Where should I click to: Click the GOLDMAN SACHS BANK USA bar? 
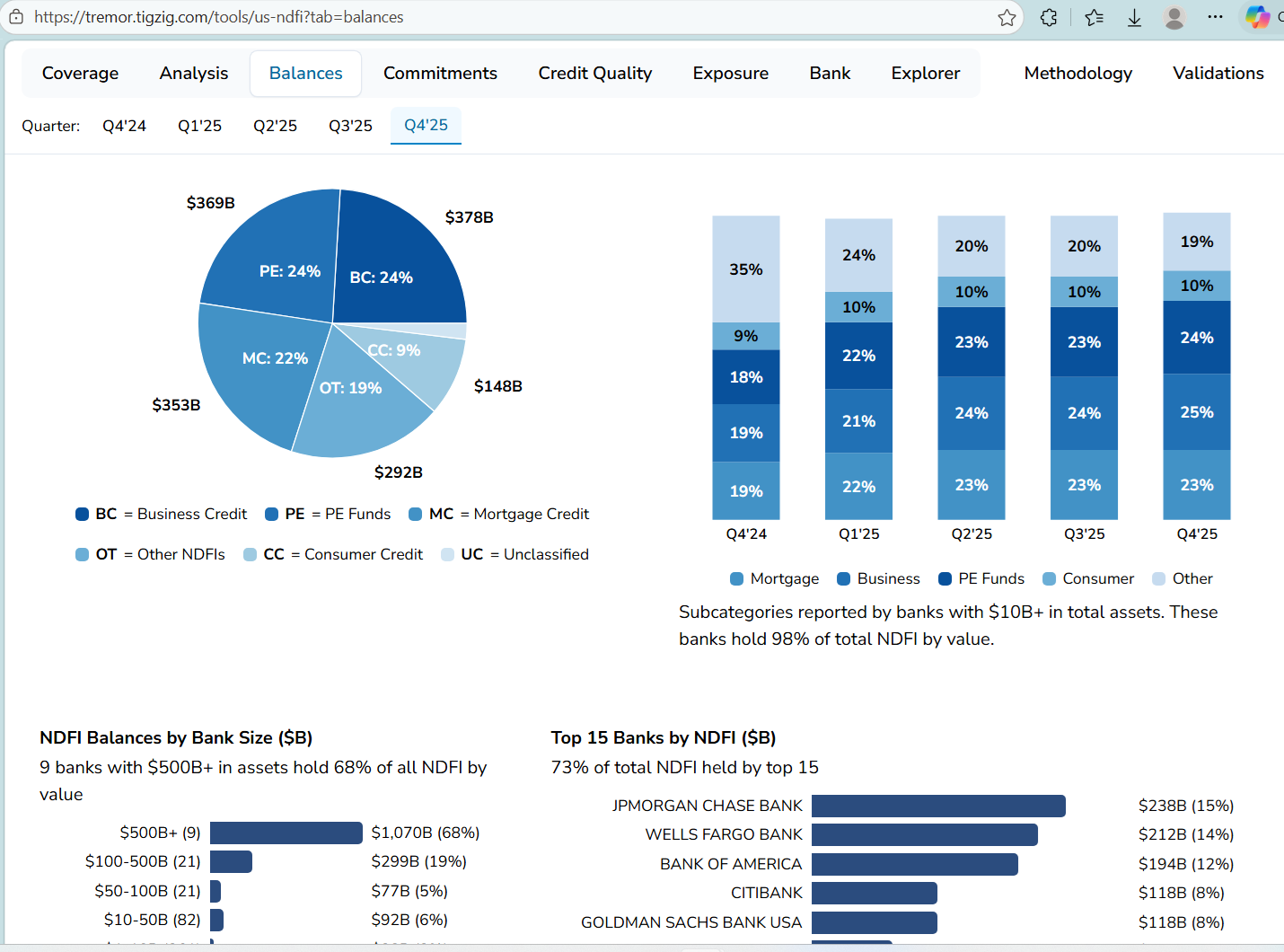[875, 922]
